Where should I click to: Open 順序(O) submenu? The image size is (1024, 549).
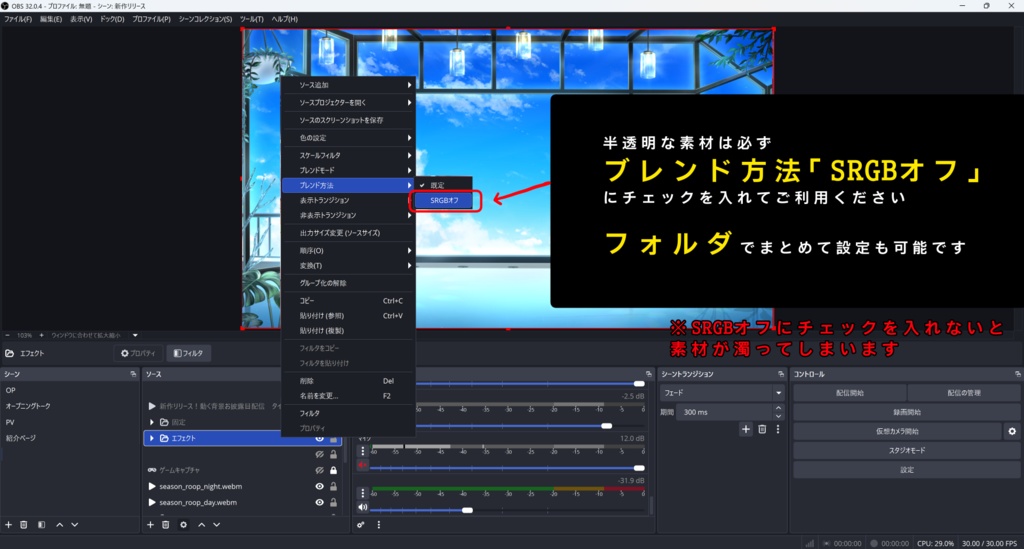[x=349, y=251]
